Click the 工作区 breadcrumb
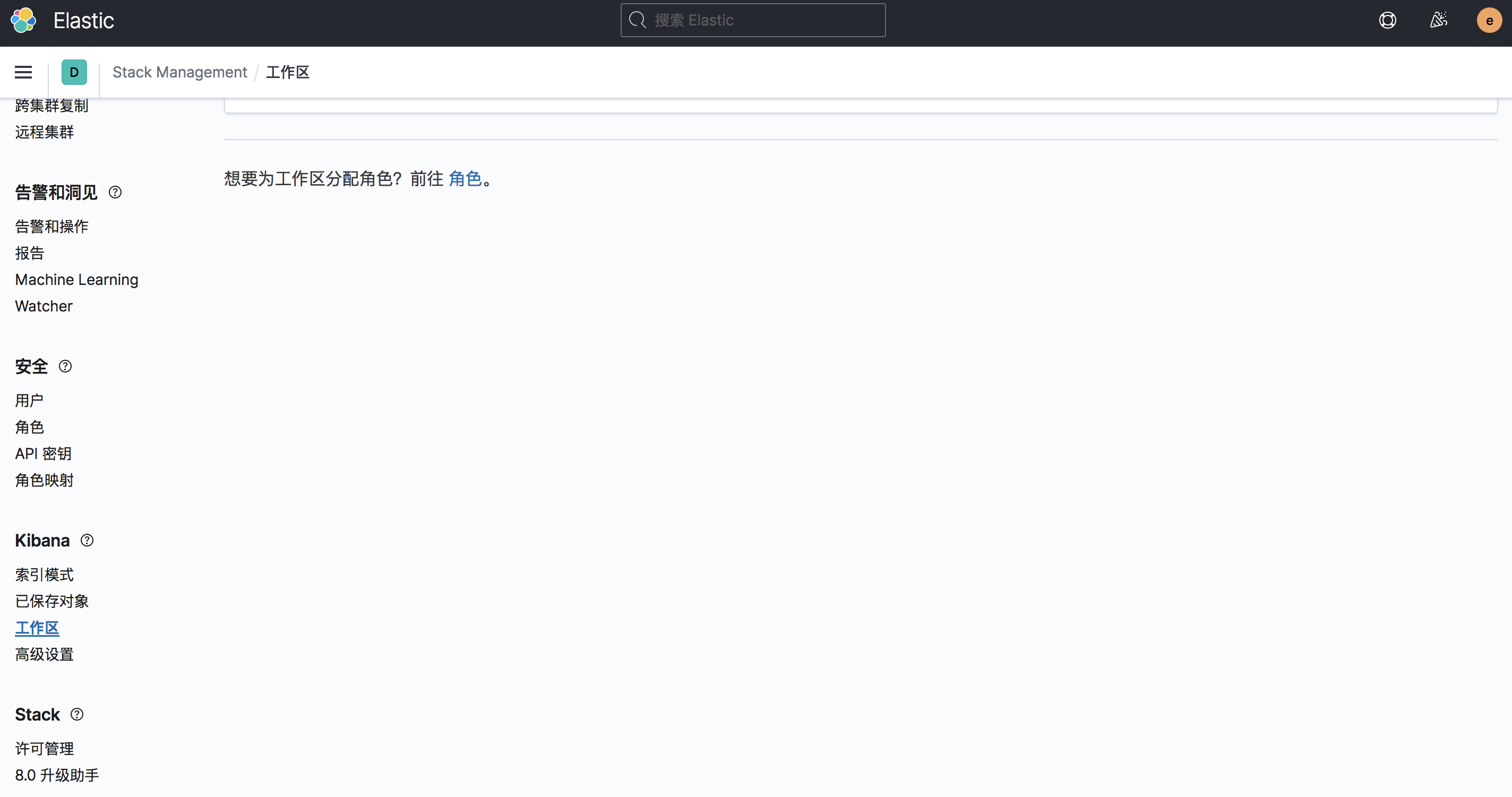This screenshot has width=1512, height=797. [287, 72]
